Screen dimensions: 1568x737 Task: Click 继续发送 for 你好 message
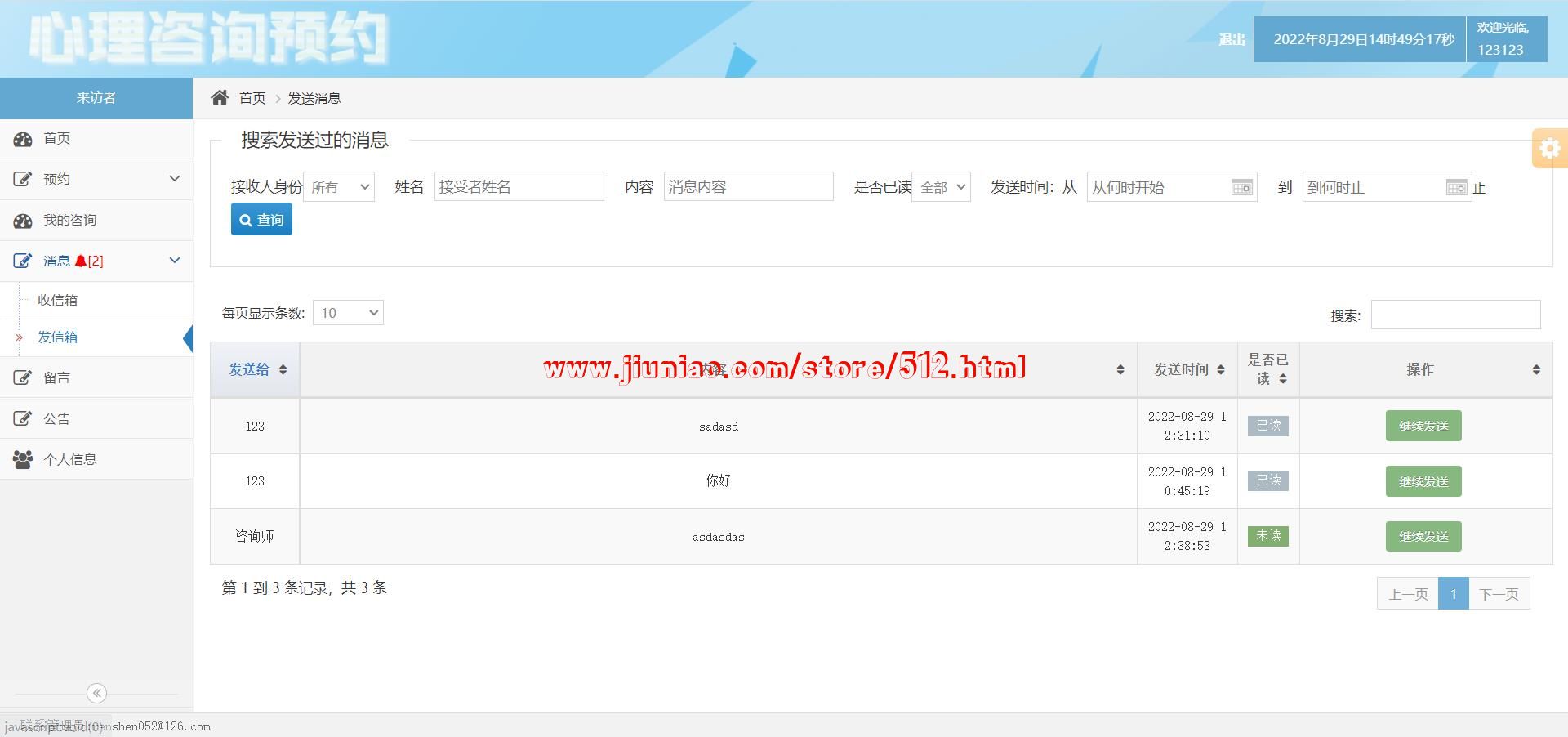[1423, 481]
